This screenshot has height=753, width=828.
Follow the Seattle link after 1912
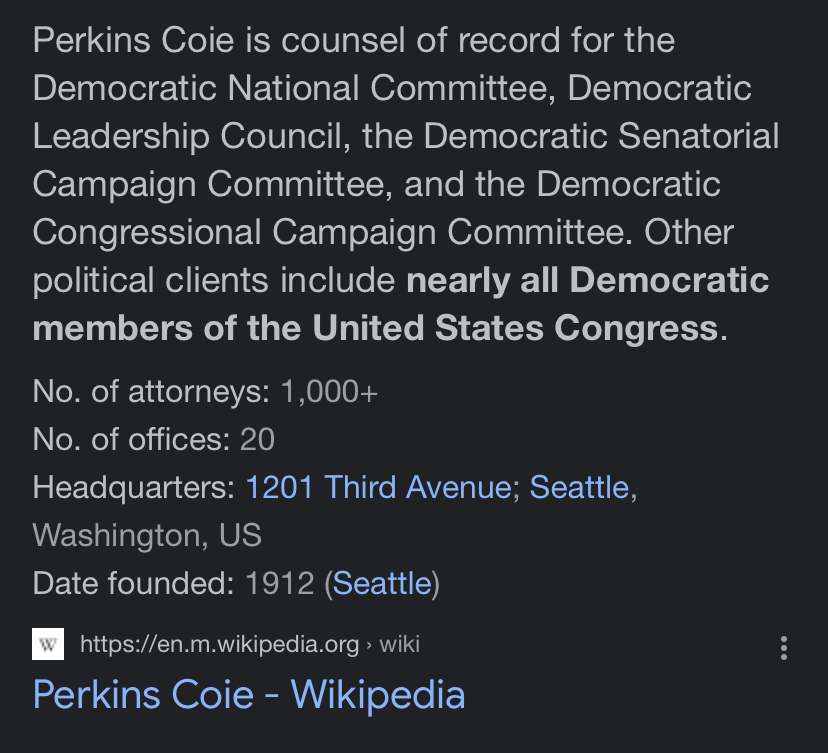382,583
